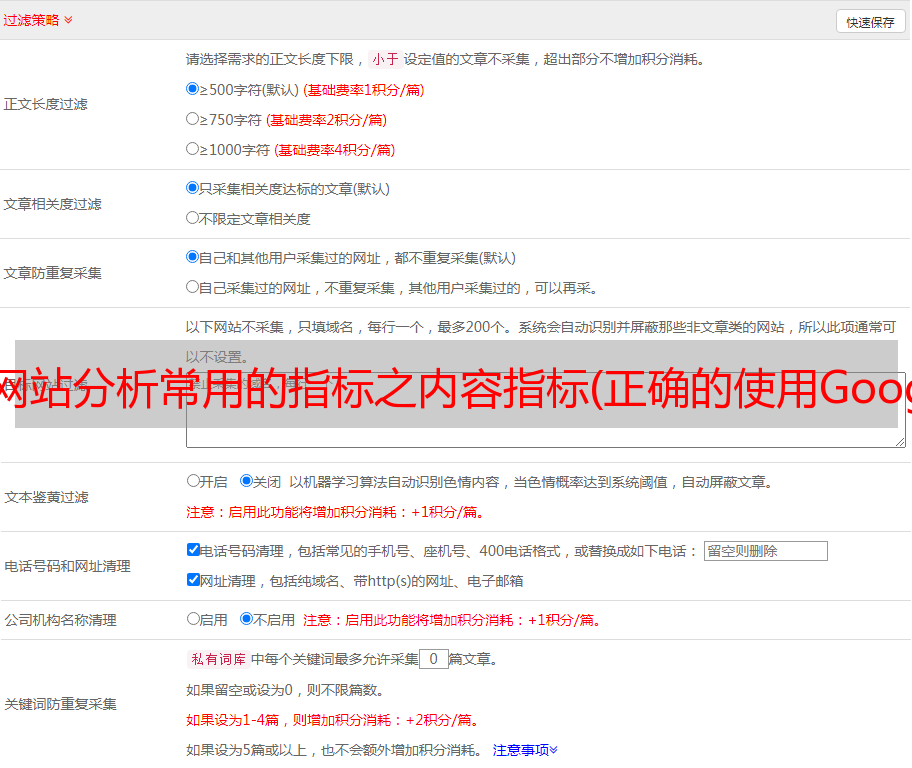Click the 如果设为1-4篇 red warning text
Viewport: 912px width, 768px height.
(x=334, y=720)
